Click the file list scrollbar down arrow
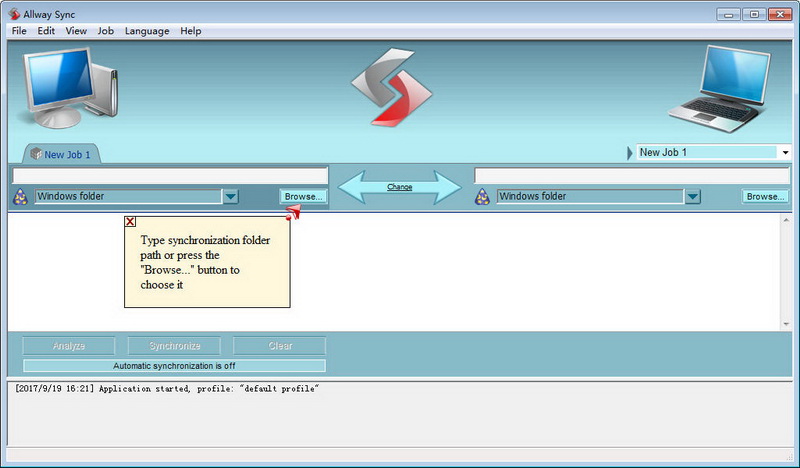Viewport: 800px width, 468px height. pos(786,324)
